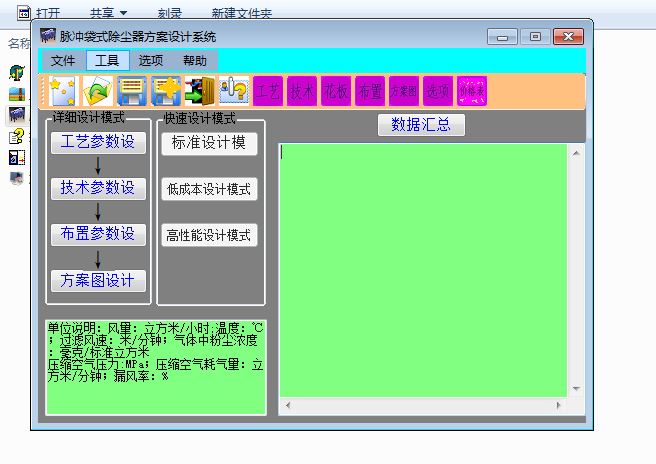Image resolution: width=656 pixels, height=464 pixels.
Task: Click inside the green data summary text area
Action: (423, 270)
